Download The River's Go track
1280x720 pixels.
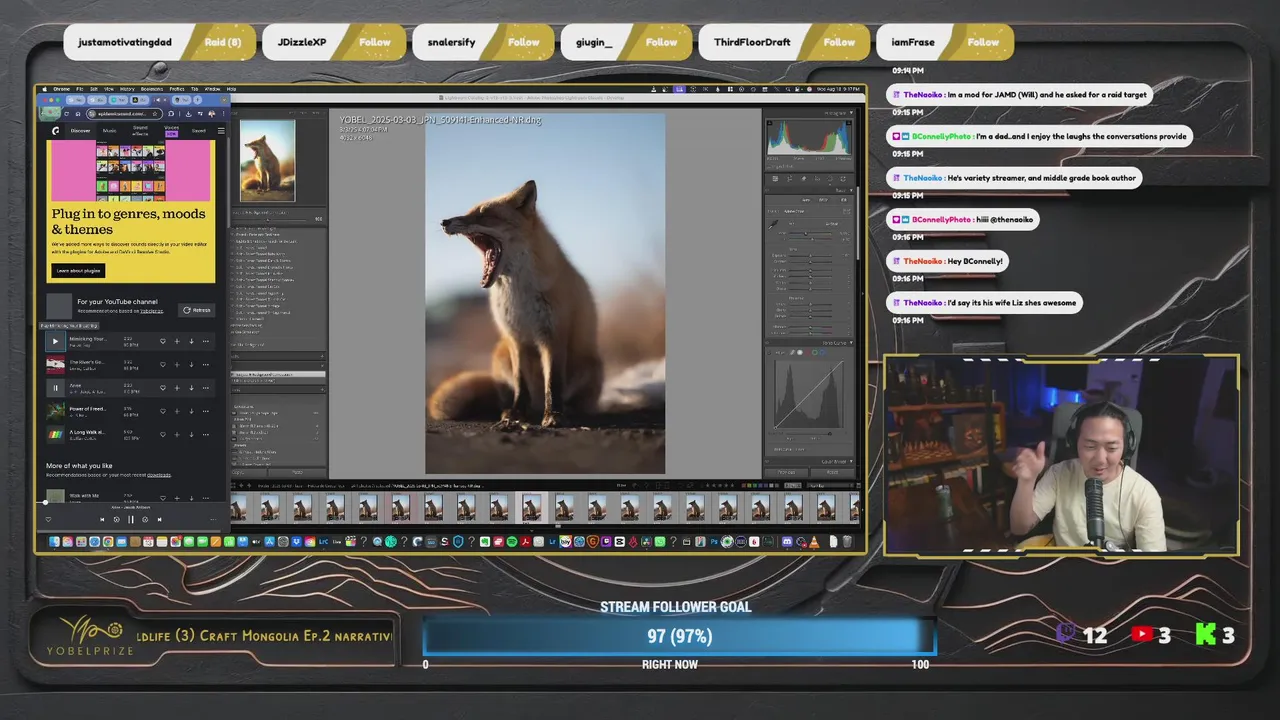pos(191,364)
